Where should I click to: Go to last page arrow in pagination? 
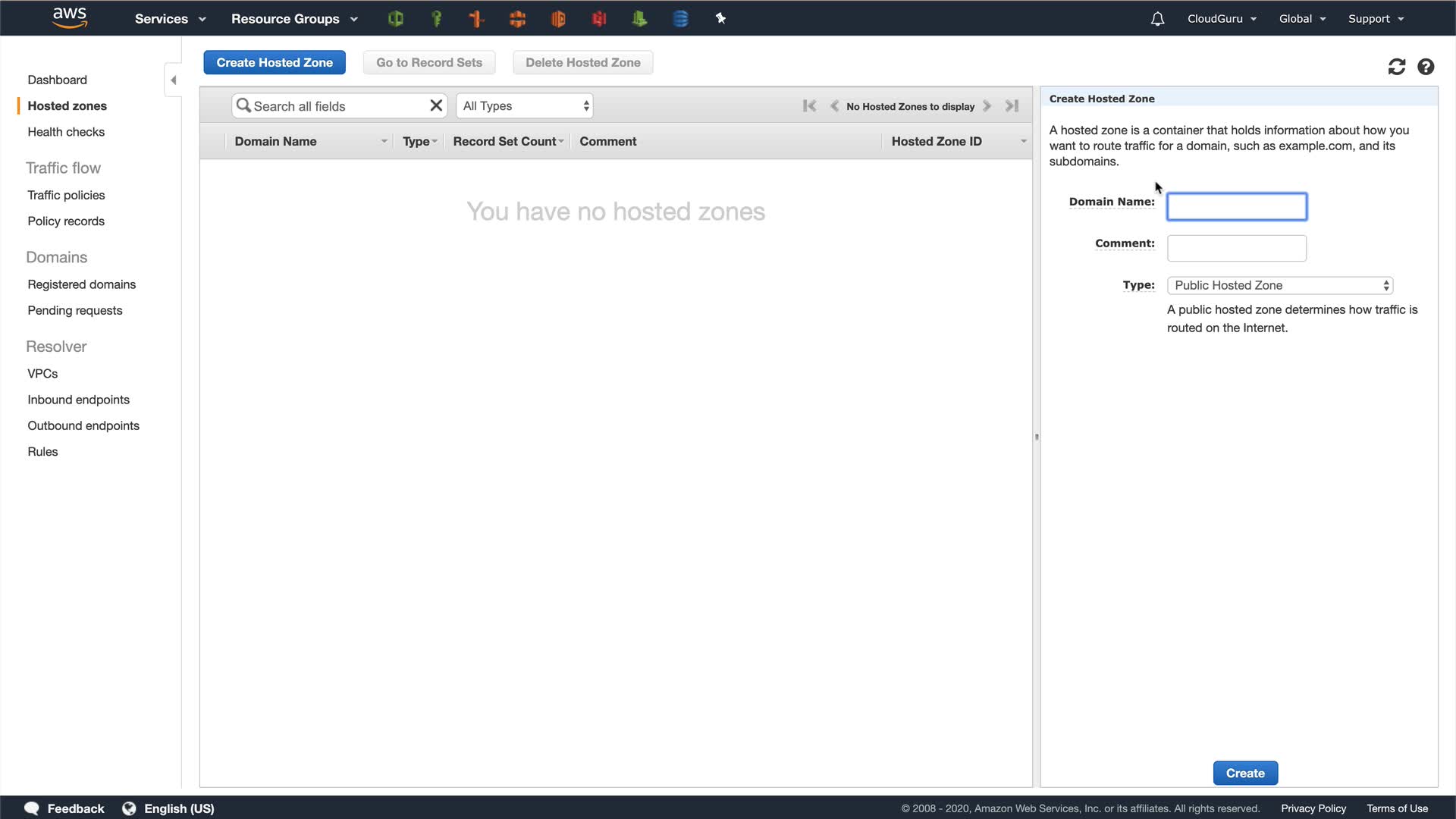1012,106
